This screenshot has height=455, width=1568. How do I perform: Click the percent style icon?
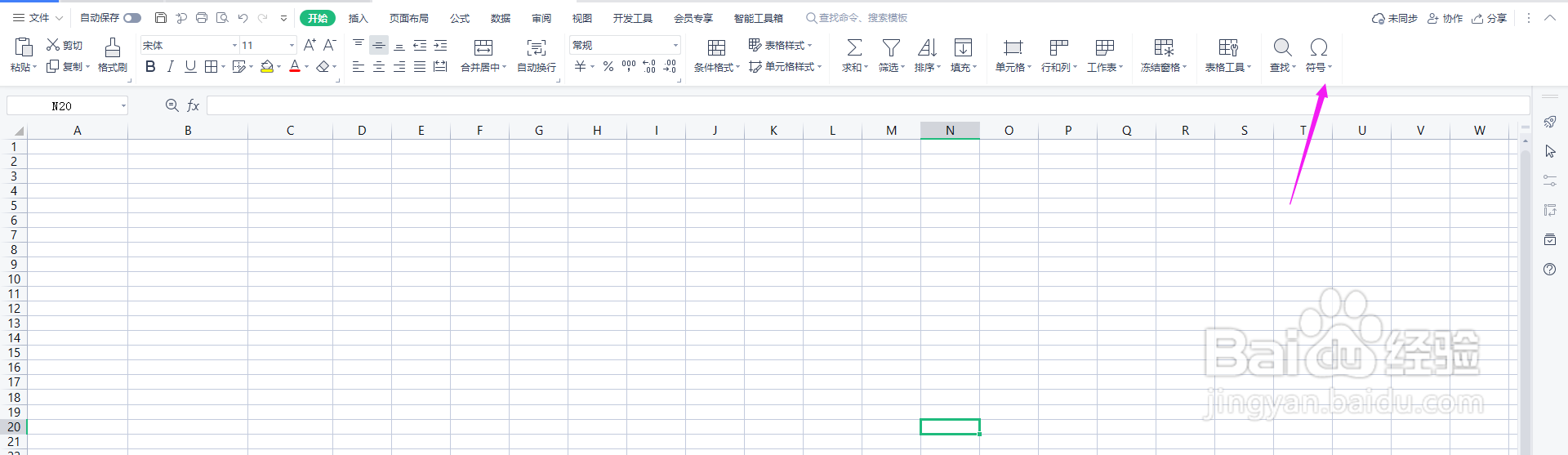pyautogui.click(x=608, y=67)
